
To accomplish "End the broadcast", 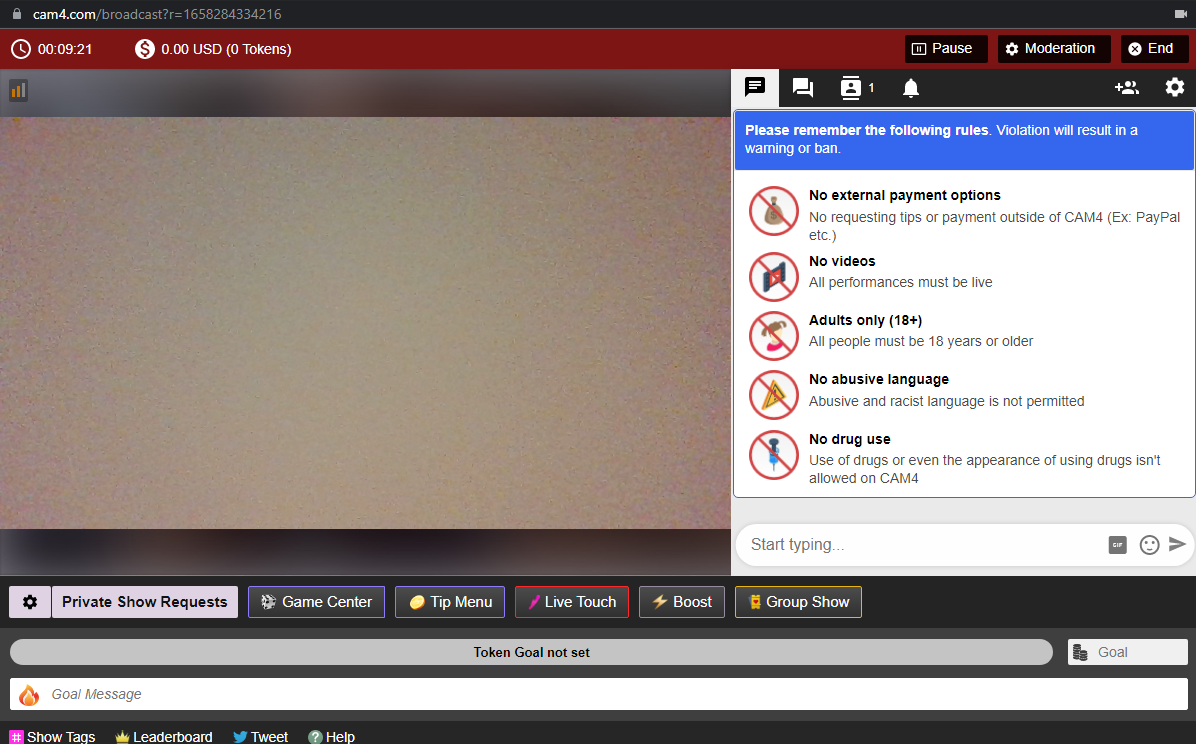I will coord(1154,49).
